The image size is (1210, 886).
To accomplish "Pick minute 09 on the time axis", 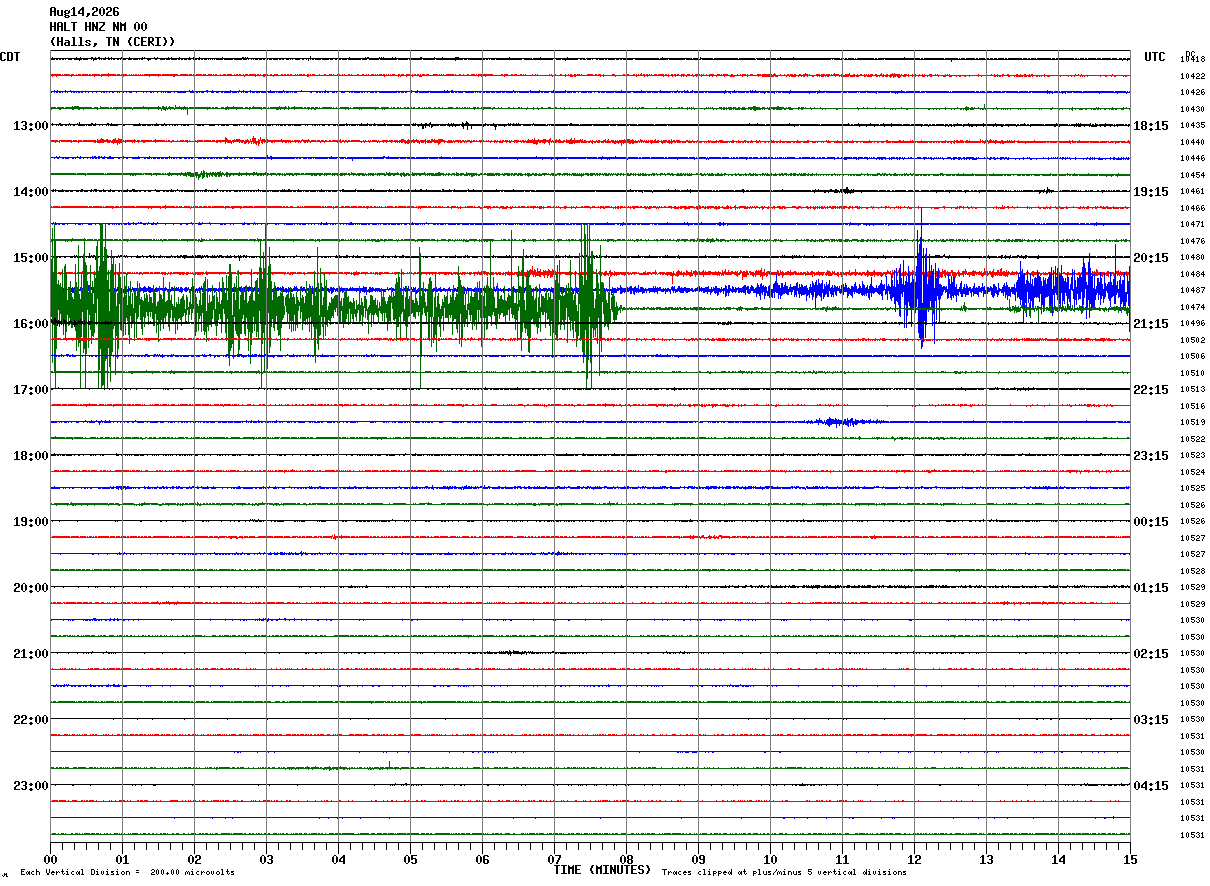I will (698, 859).
